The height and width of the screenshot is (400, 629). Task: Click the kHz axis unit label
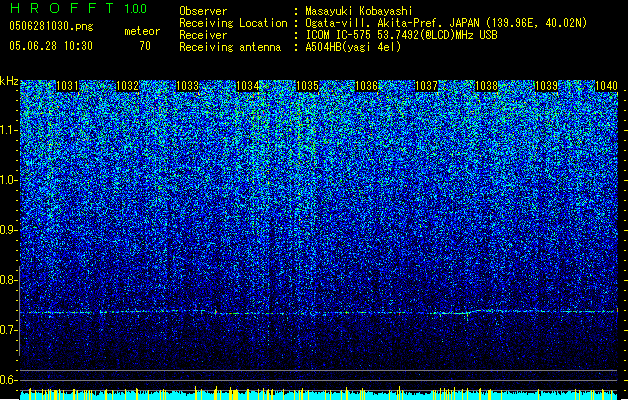tap(9, 81)
